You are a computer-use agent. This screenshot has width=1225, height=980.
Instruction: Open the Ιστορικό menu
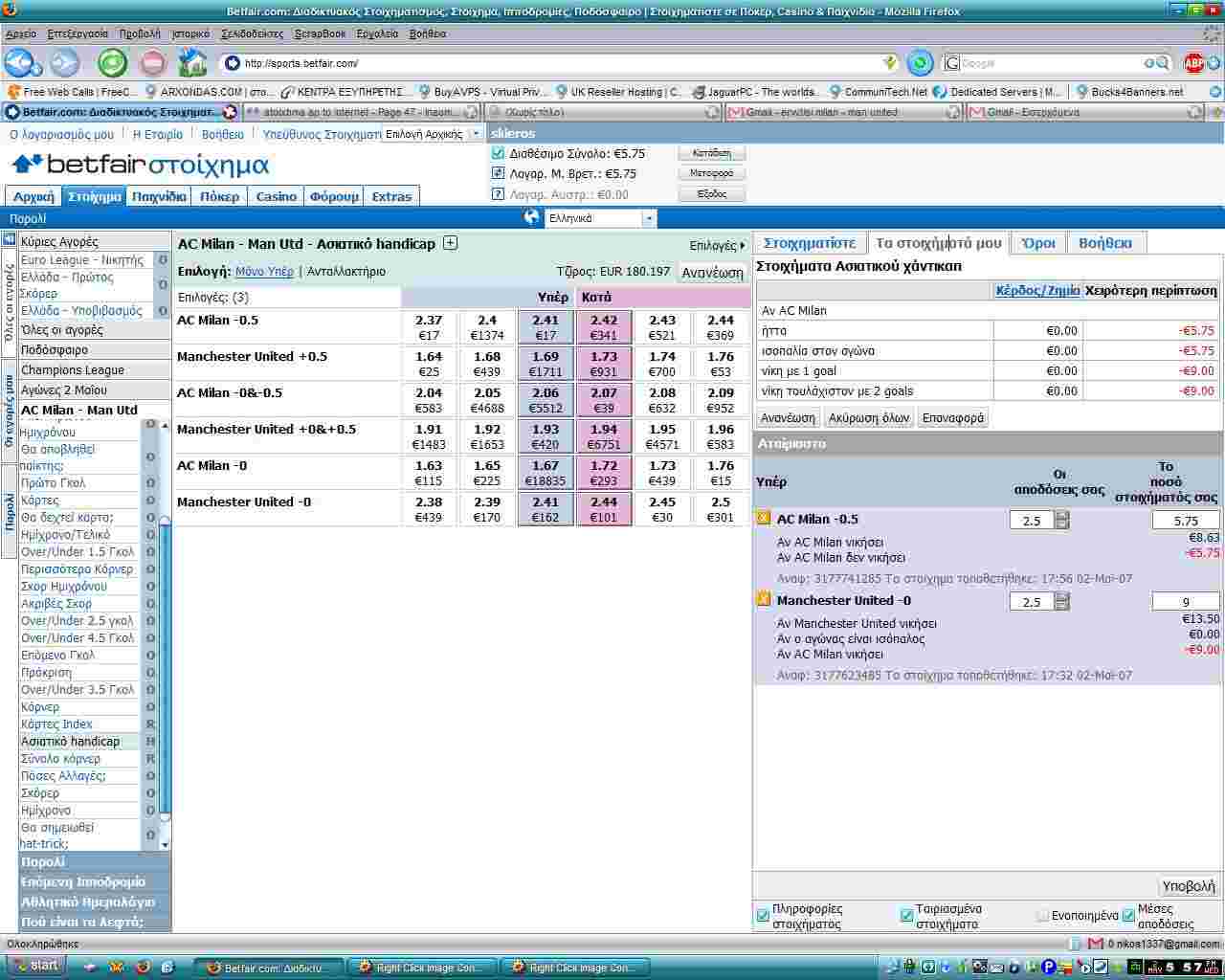coord(190,33)
